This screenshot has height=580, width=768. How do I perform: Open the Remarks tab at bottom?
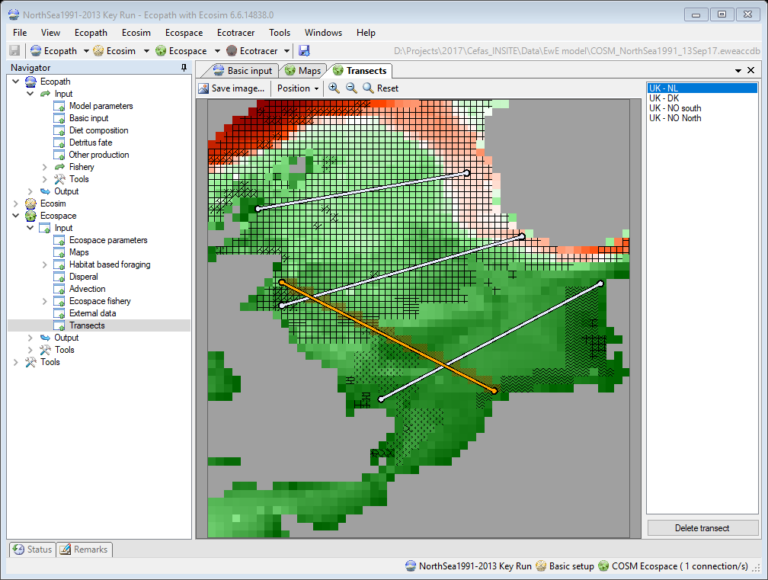85,549
